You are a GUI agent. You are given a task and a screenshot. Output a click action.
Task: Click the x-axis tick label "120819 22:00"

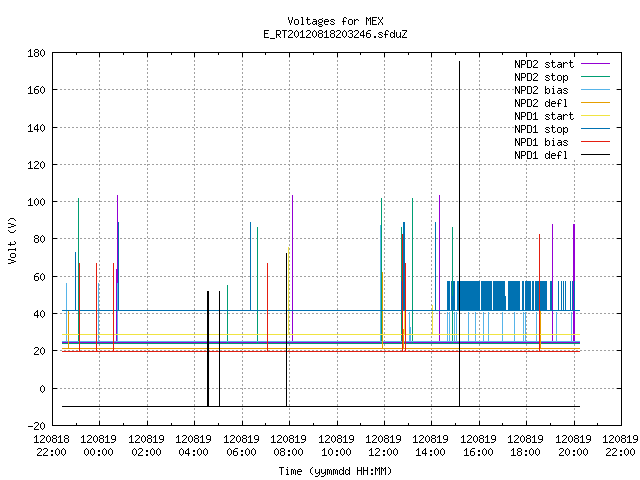(x=620, y=446)
